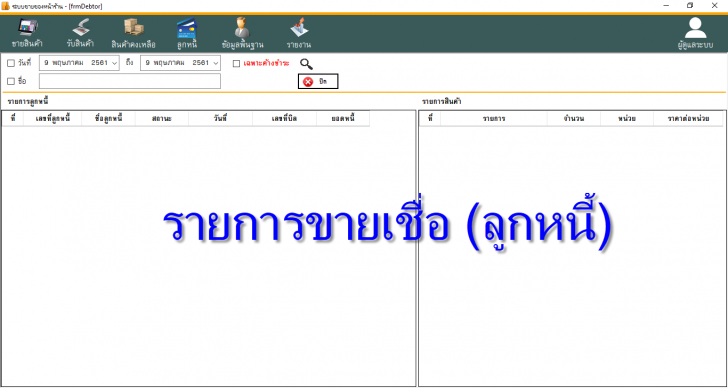
Task: Open the สินค้าคงเหลือ (stock) boxes icon
Action: coord(133,33)
